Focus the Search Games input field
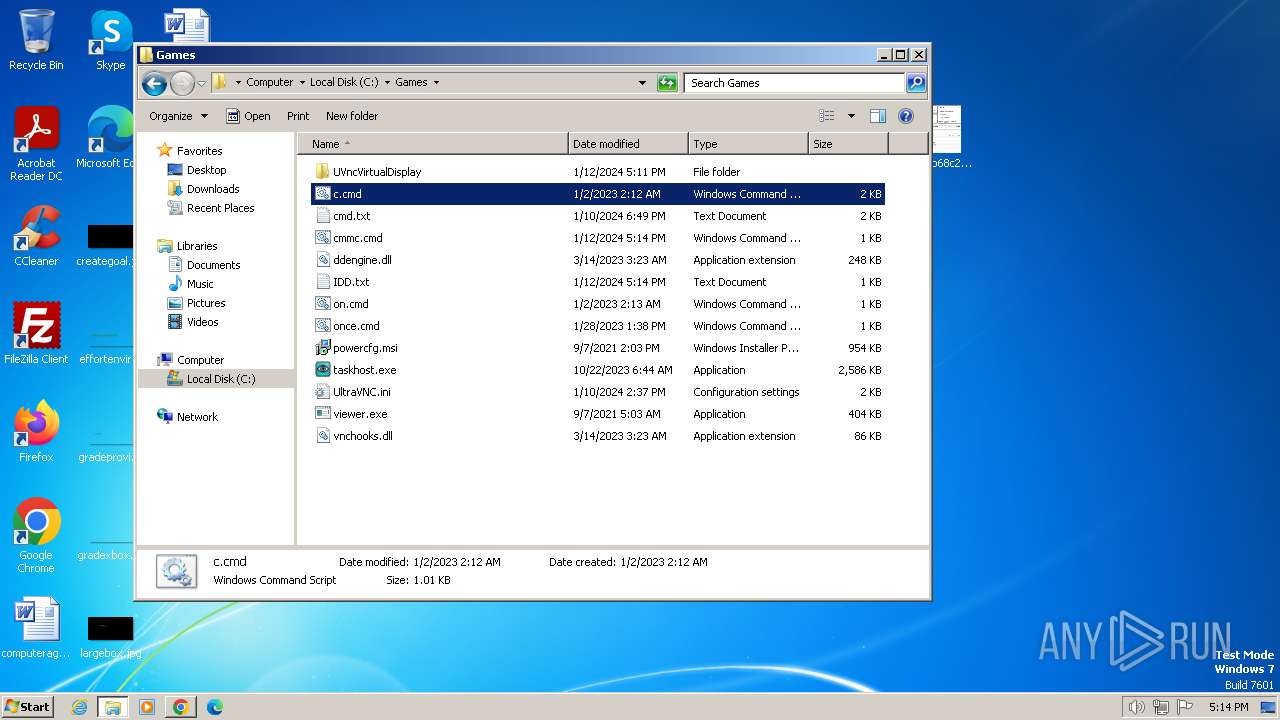The image size is (1280, 720). 795,83
